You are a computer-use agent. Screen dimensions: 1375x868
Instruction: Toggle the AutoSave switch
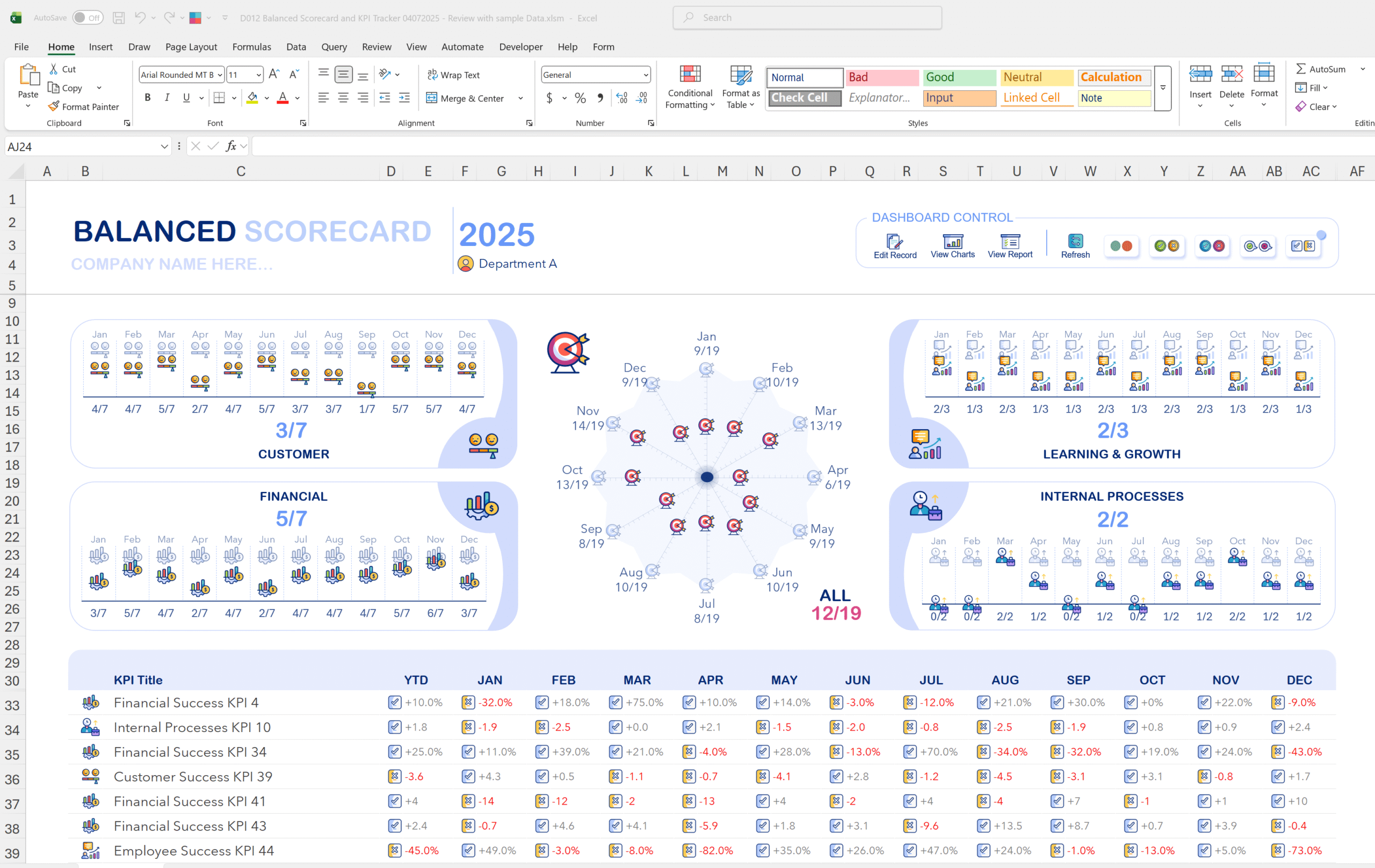pyautogui.click(x=88, y=18)
